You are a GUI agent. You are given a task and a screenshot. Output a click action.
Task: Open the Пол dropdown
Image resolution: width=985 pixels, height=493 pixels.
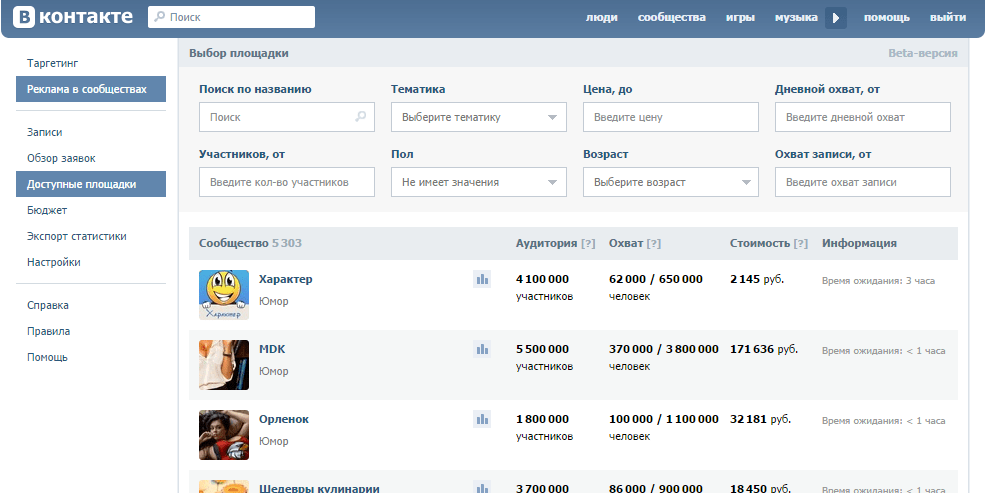pos(479,182)
